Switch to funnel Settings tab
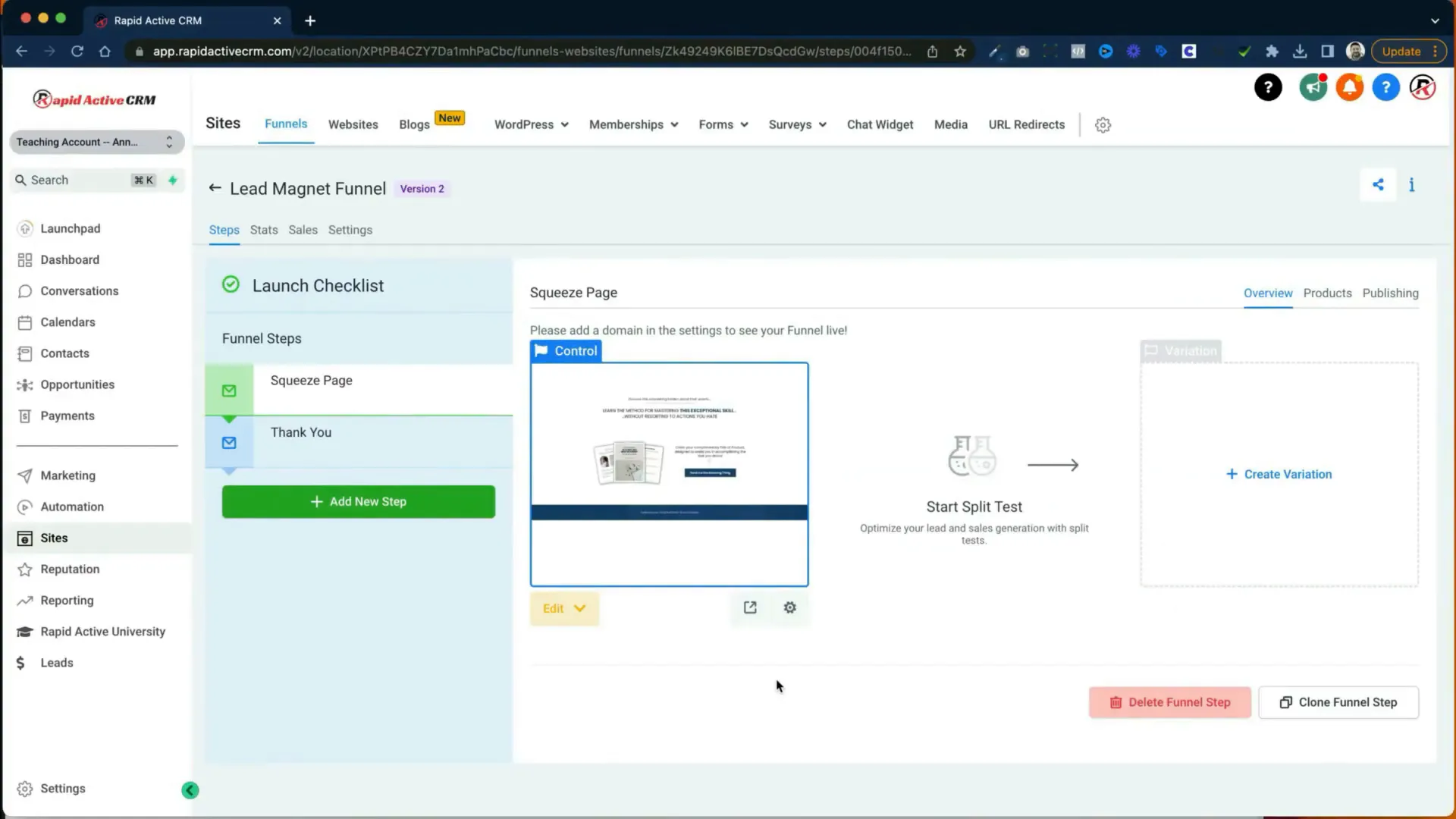Image resolution: width=1456 pixels, height=819 pixels. (x=350, y=230)
